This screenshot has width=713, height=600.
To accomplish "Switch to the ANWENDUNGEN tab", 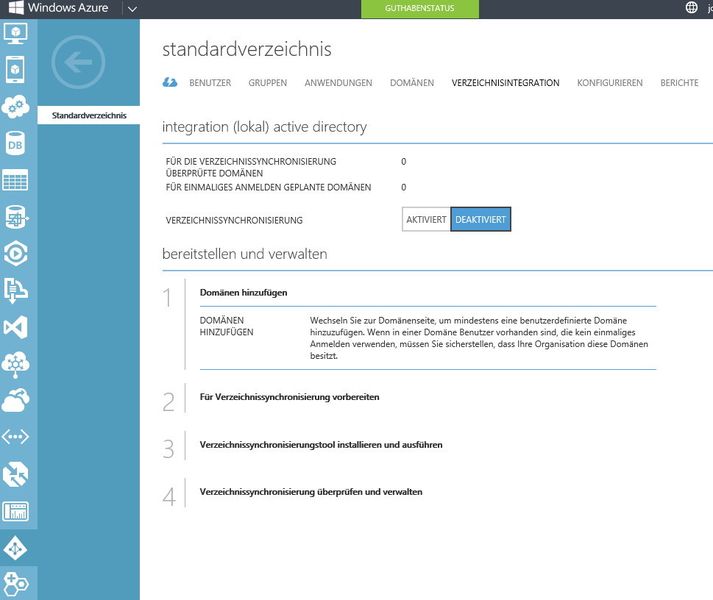I will click(x=338, y=83).
